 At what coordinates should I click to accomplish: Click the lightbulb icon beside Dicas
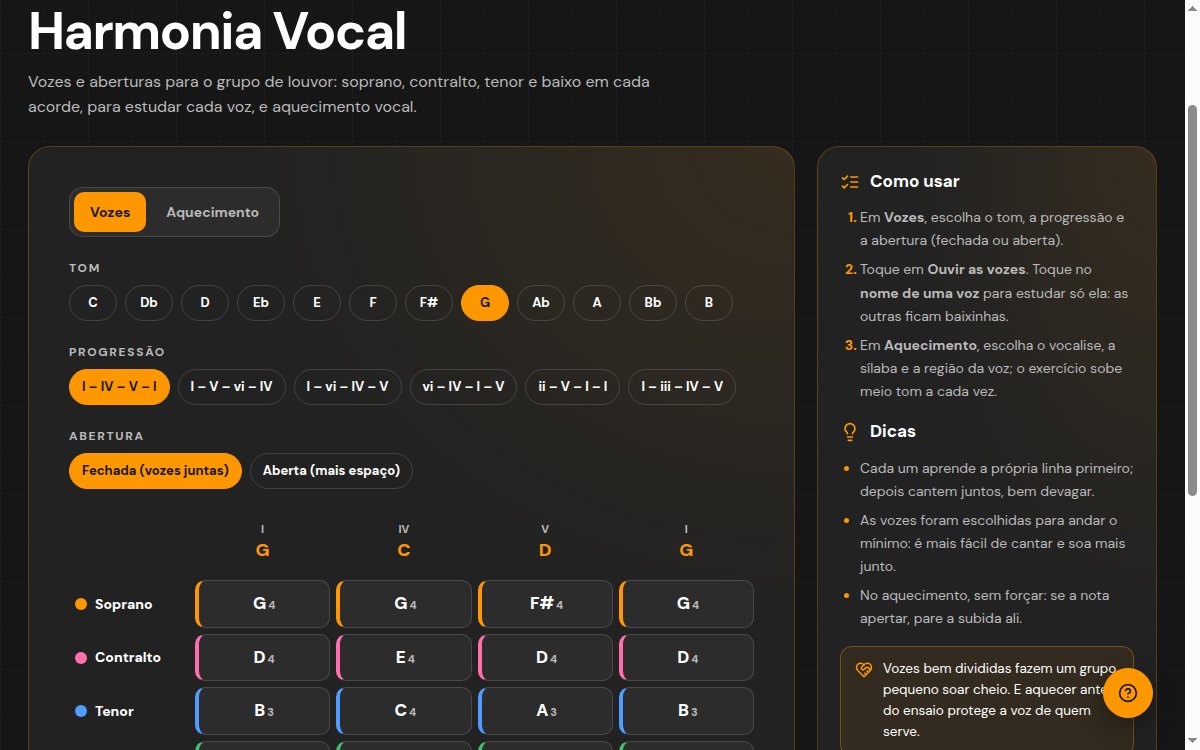[x=851, y=432]
